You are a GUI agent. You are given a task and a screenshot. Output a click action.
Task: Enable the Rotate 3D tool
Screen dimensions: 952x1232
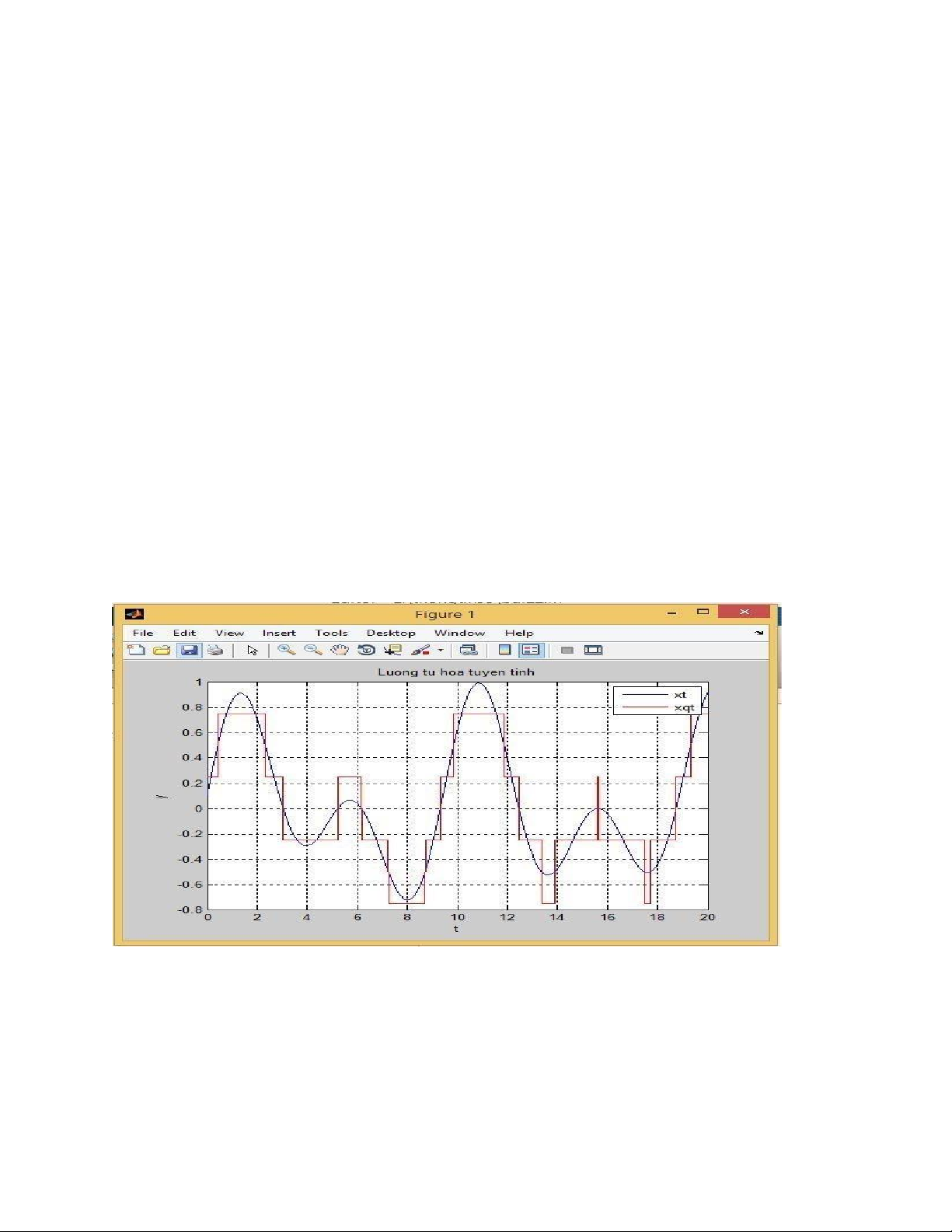(366, 650)
